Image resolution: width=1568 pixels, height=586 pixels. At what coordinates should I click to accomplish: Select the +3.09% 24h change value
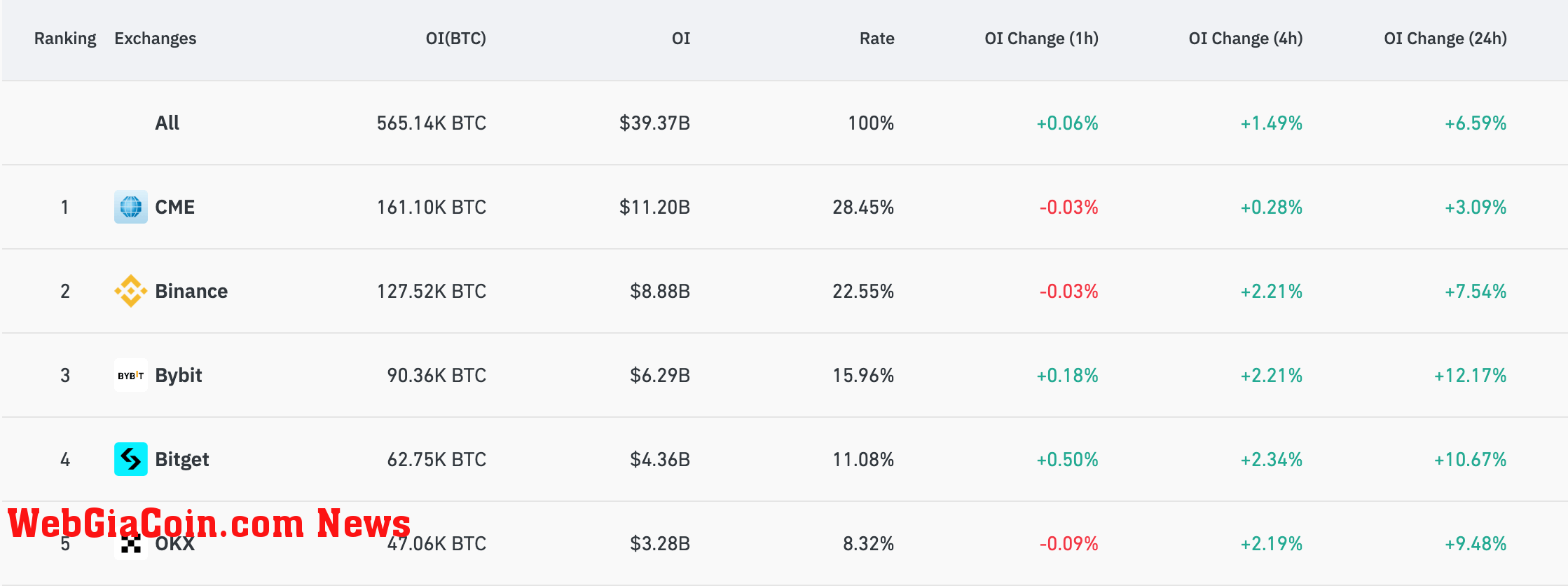coord(1476,207)
